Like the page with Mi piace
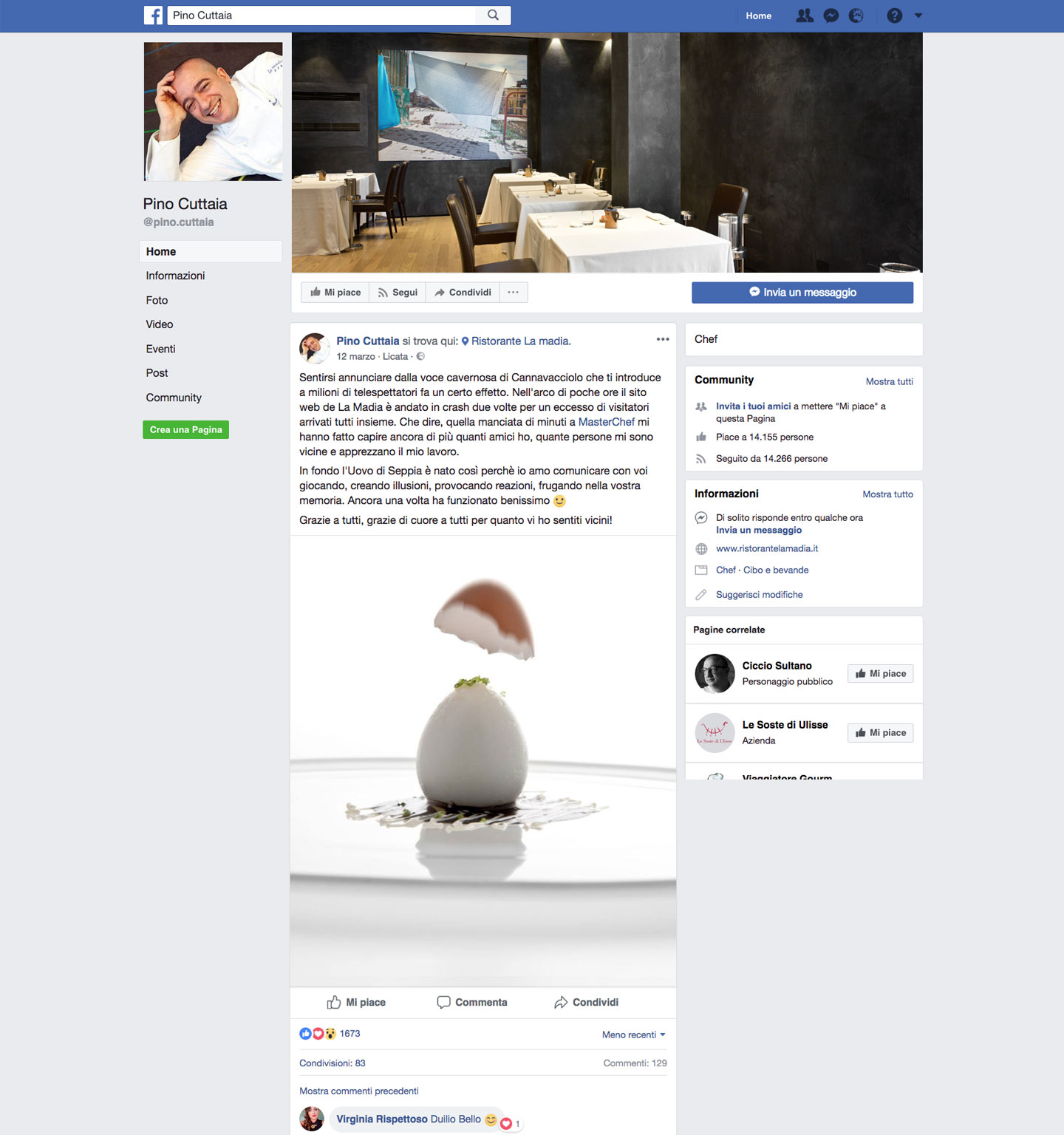 [x=335, y=293]
